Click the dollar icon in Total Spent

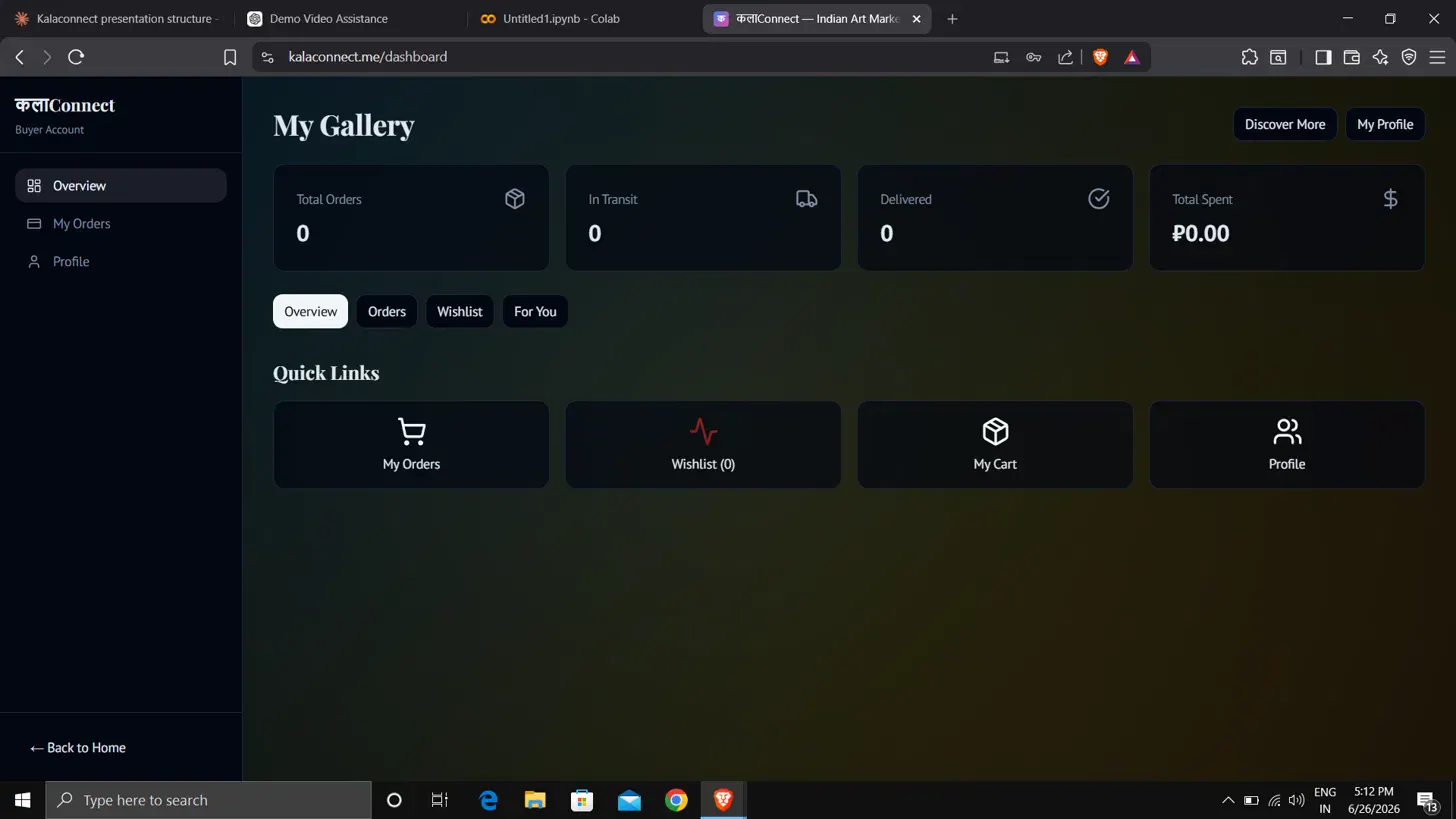[1390, 199]
